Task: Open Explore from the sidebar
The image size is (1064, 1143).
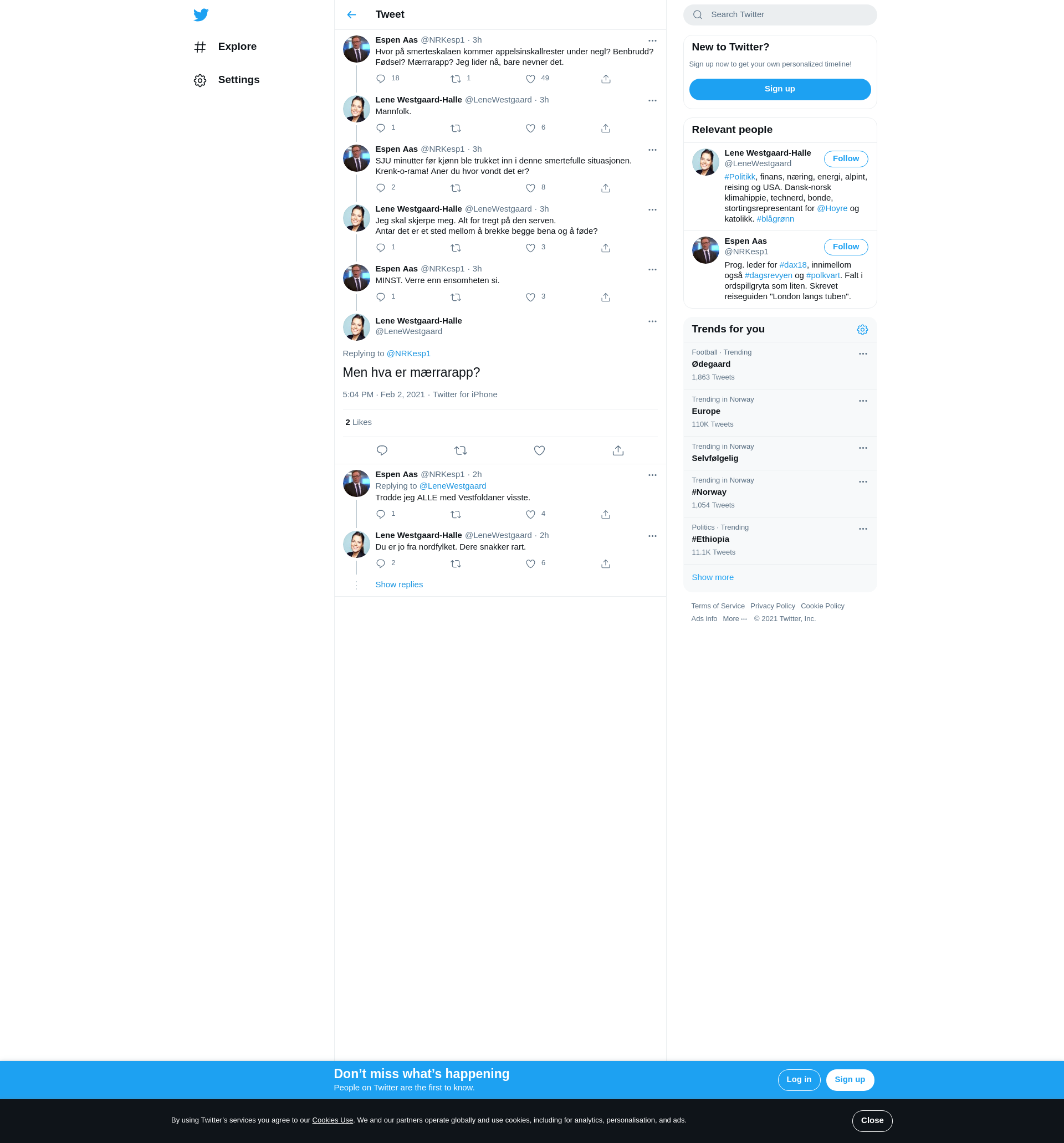Action: (x=226, y=47)
